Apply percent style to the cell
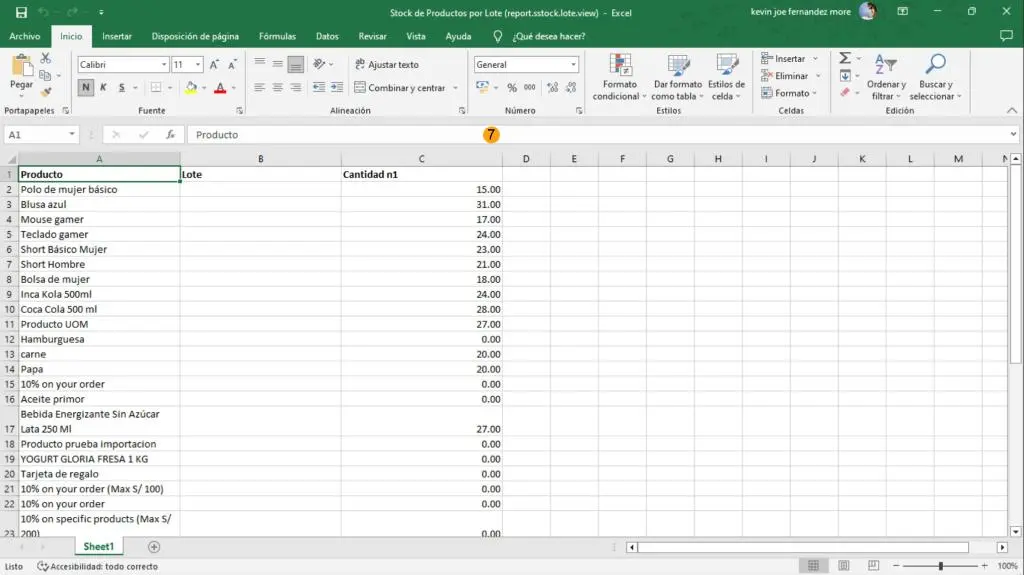The height and width of the screenshot is (575, 1024). [x=510, y=88]
